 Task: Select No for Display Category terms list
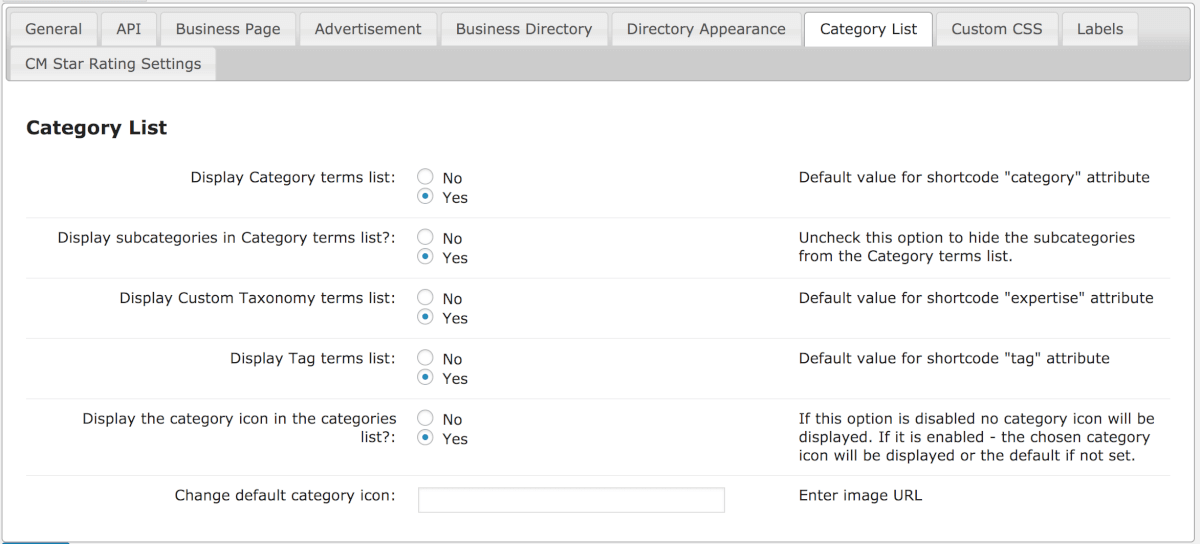tap(425, 178)
